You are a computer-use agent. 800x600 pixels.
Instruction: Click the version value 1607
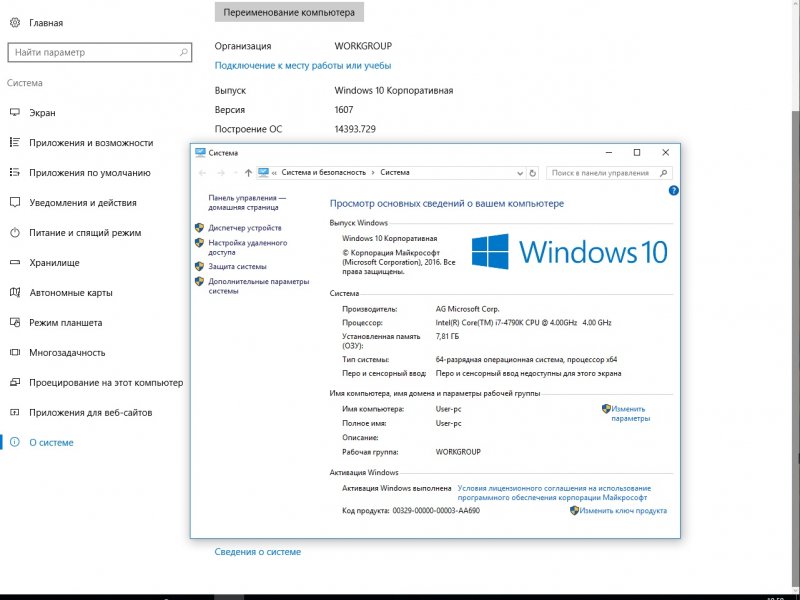click(344, 110)
